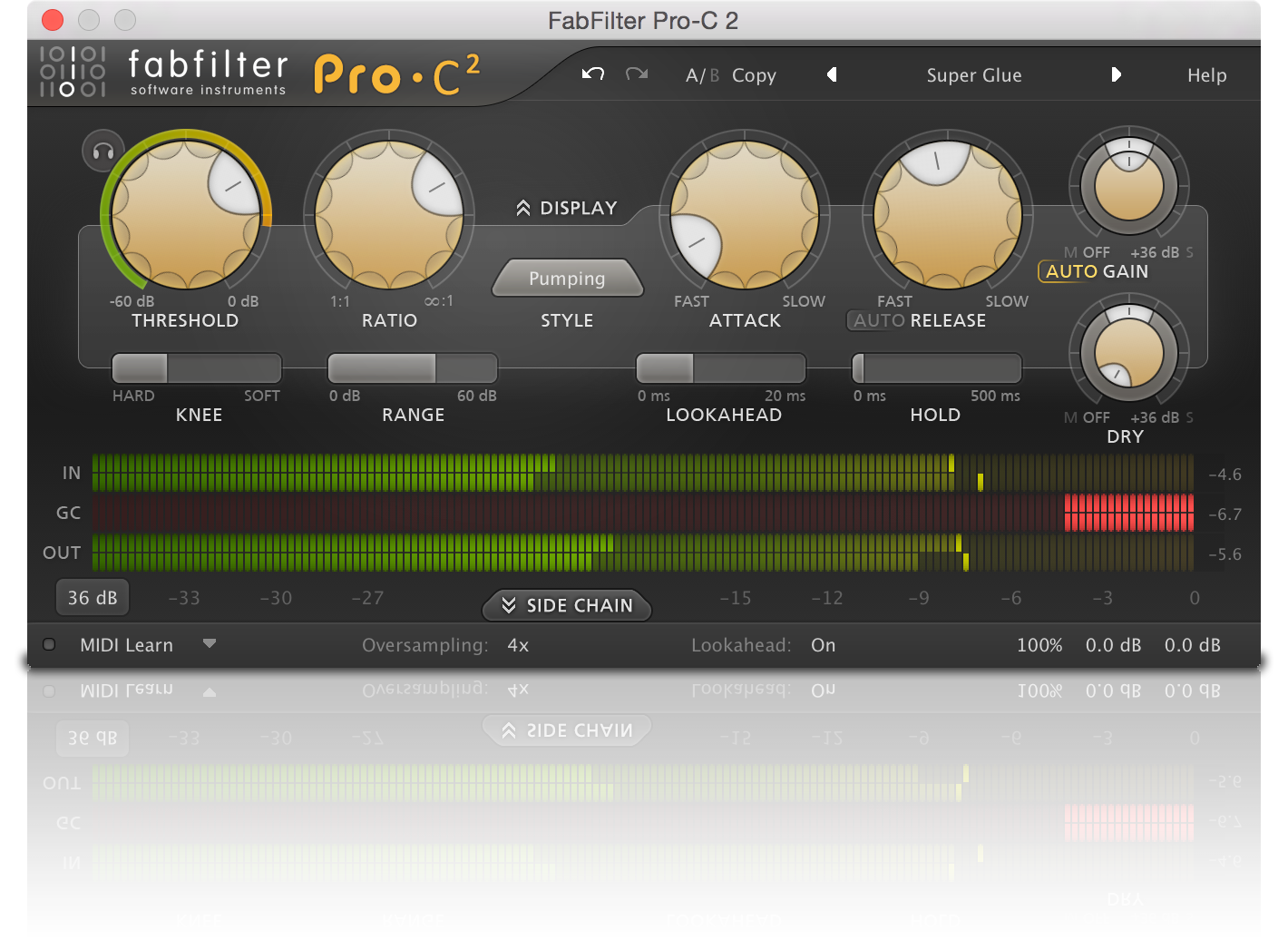Change the Oversampling 4x setting
The image size is (1288, 940).
click(518, 645)
